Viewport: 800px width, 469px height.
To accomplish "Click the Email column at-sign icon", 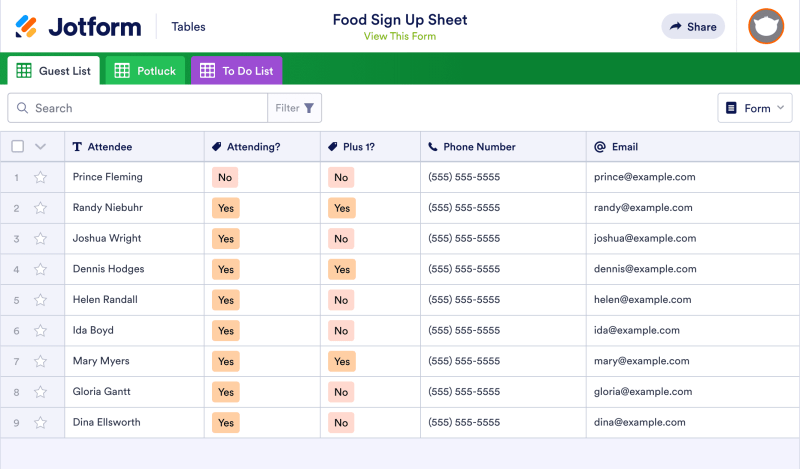I will pyautogui.click(x=600, y=147).
